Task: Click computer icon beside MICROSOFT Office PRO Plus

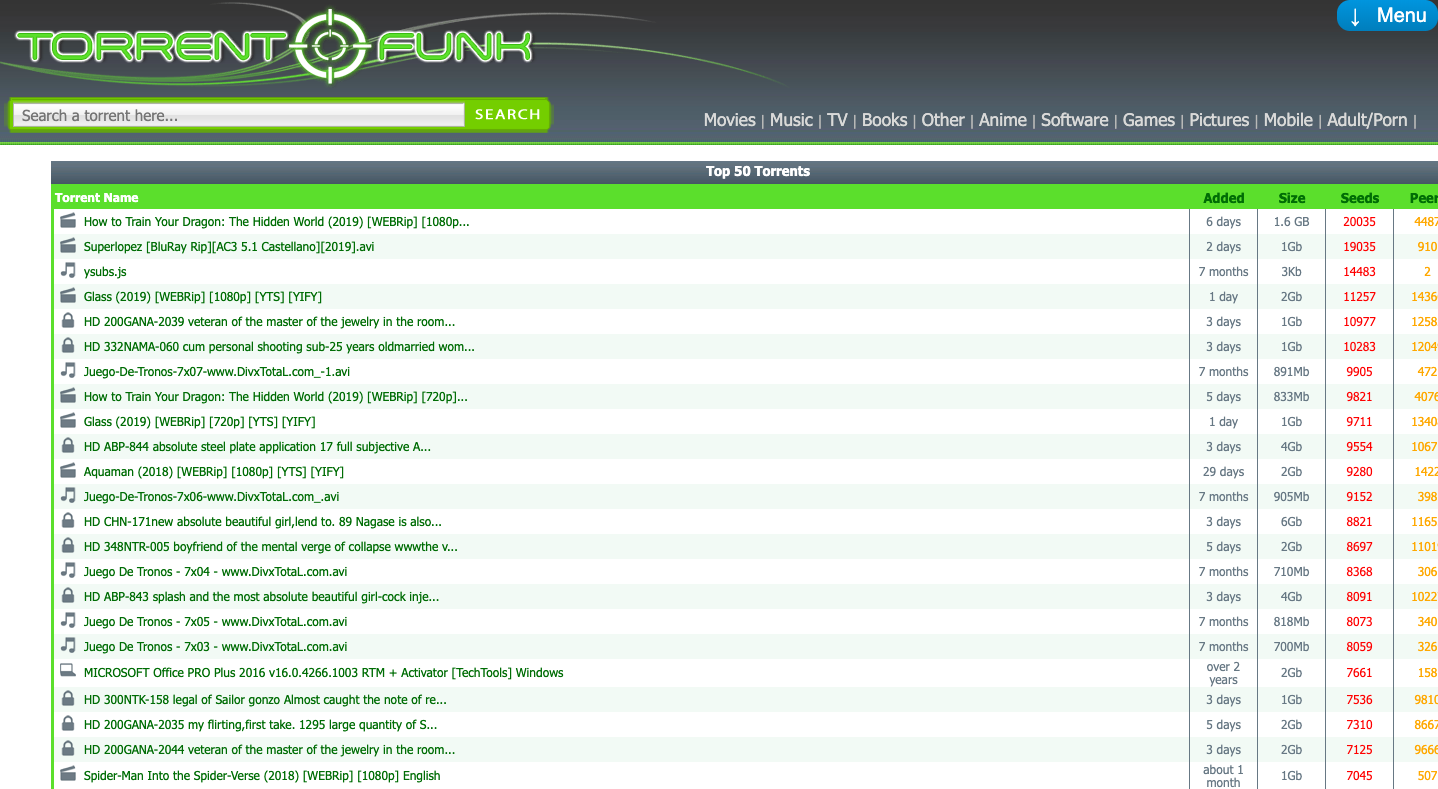Action: (x=68, y=672)
